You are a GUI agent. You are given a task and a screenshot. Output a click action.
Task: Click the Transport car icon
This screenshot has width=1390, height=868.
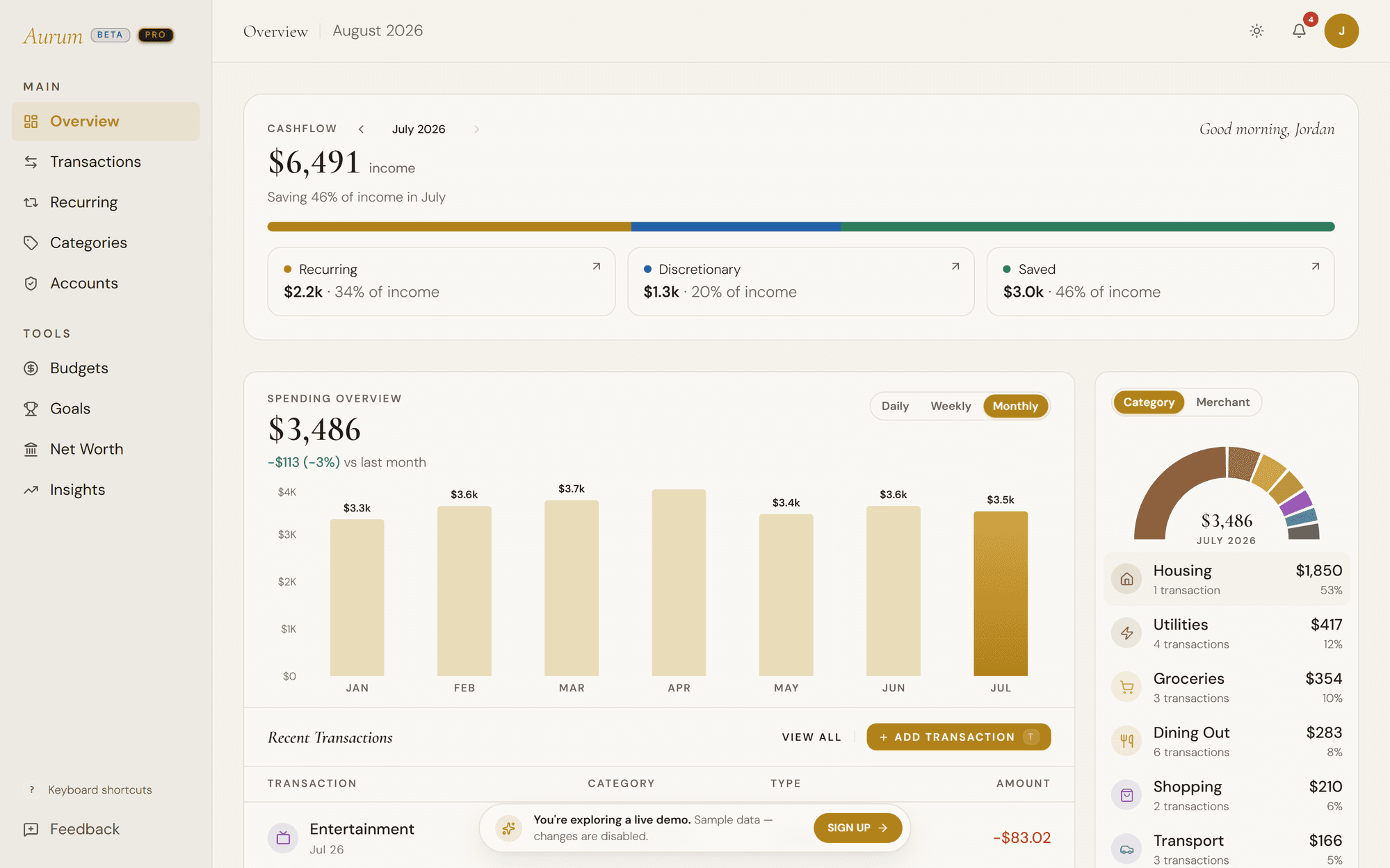tap(1126, 849)
